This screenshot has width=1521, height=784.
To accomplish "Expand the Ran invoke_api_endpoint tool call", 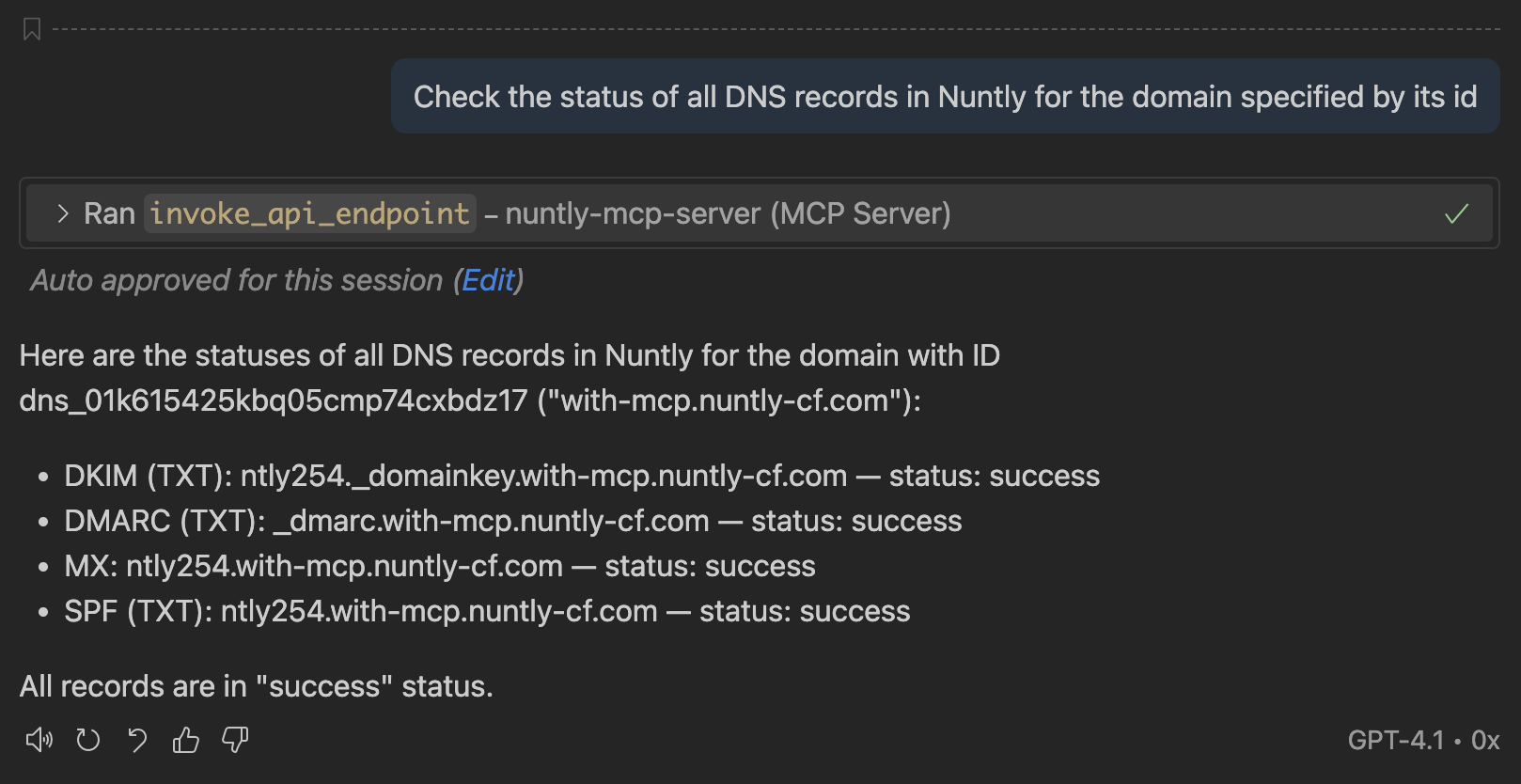I will pos(62,214).
